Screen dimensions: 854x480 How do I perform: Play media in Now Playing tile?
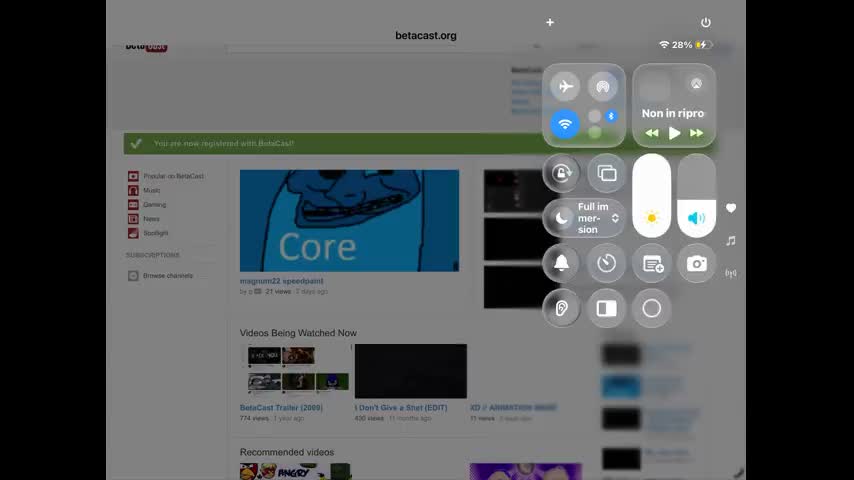[x=674, y=133]
